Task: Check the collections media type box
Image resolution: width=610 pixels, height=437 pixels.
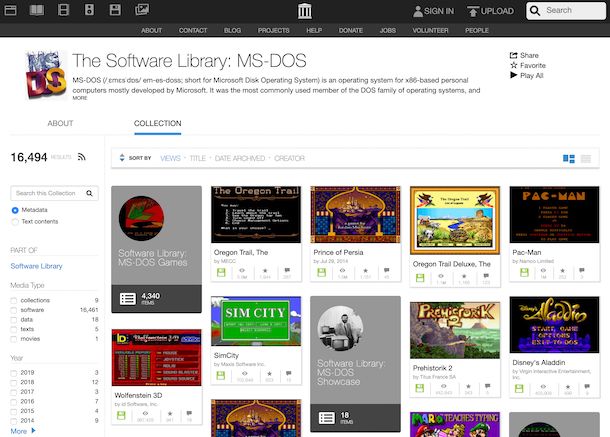Action: coord(14,300)
